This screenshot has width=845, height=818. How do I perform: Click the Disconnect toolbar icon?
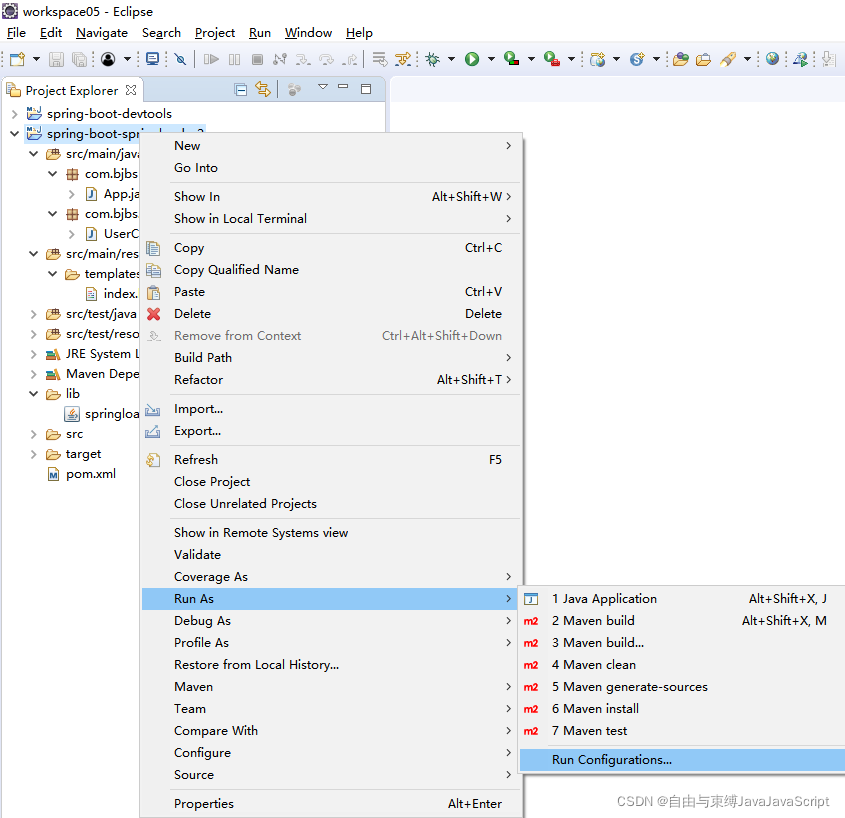coord(280,59)
